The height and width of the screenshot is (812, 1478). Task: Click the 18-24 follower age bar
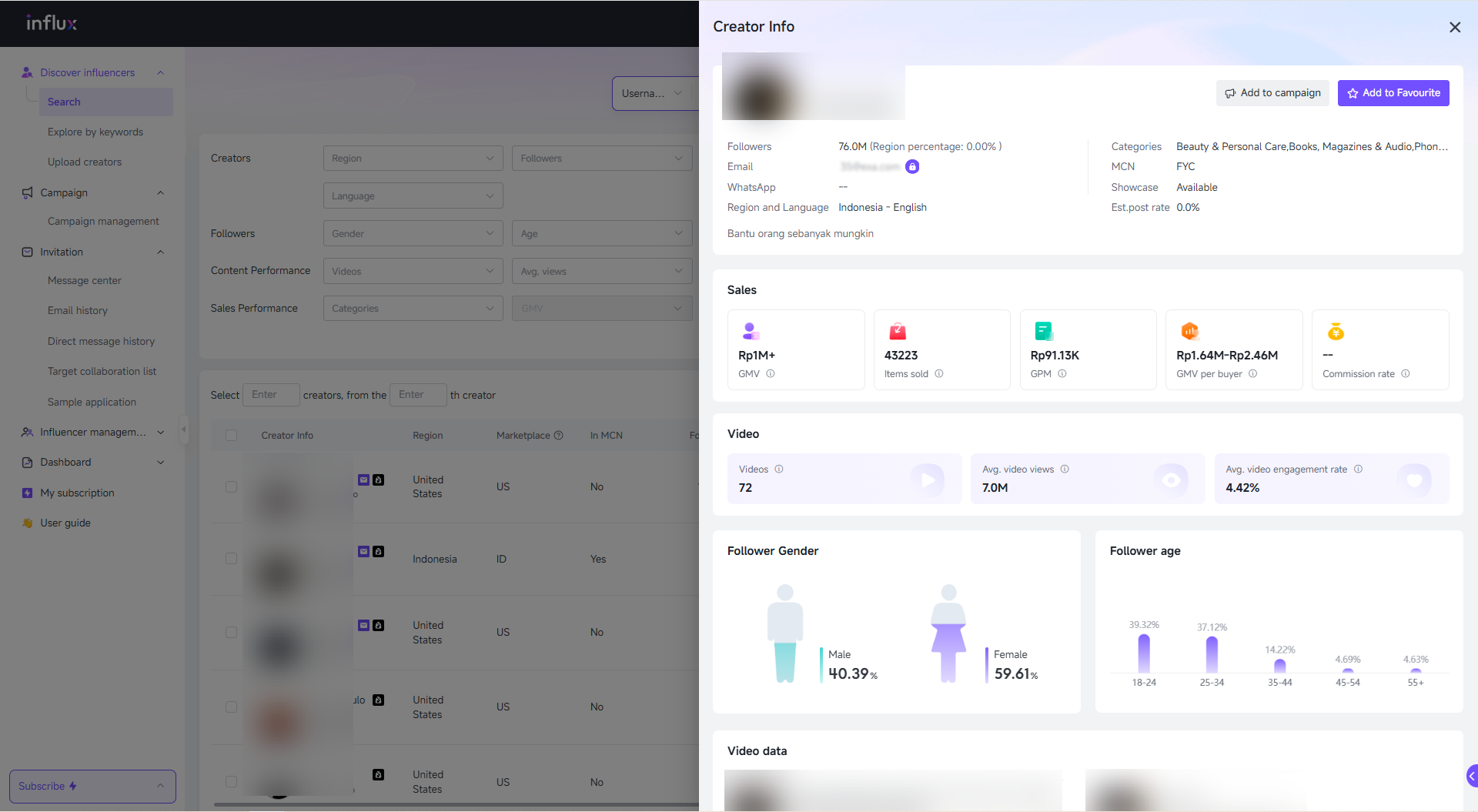point(1144,653)
